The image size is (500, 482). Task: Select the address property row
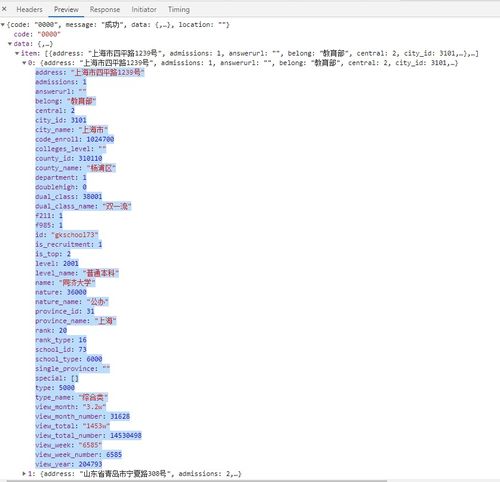coord(90,72)
